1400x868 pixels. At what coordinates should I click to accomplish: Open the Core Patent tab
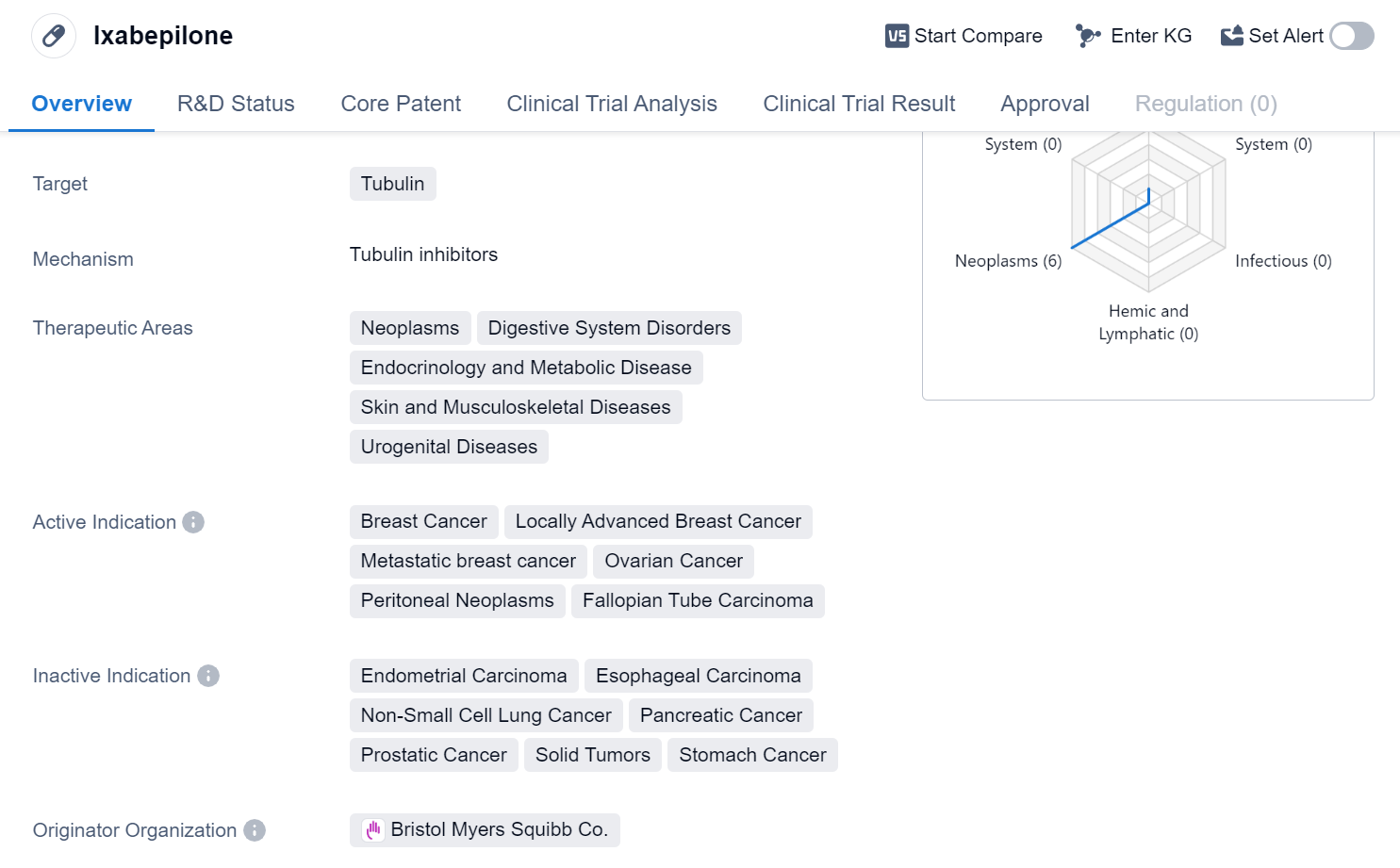coord(401,104)
